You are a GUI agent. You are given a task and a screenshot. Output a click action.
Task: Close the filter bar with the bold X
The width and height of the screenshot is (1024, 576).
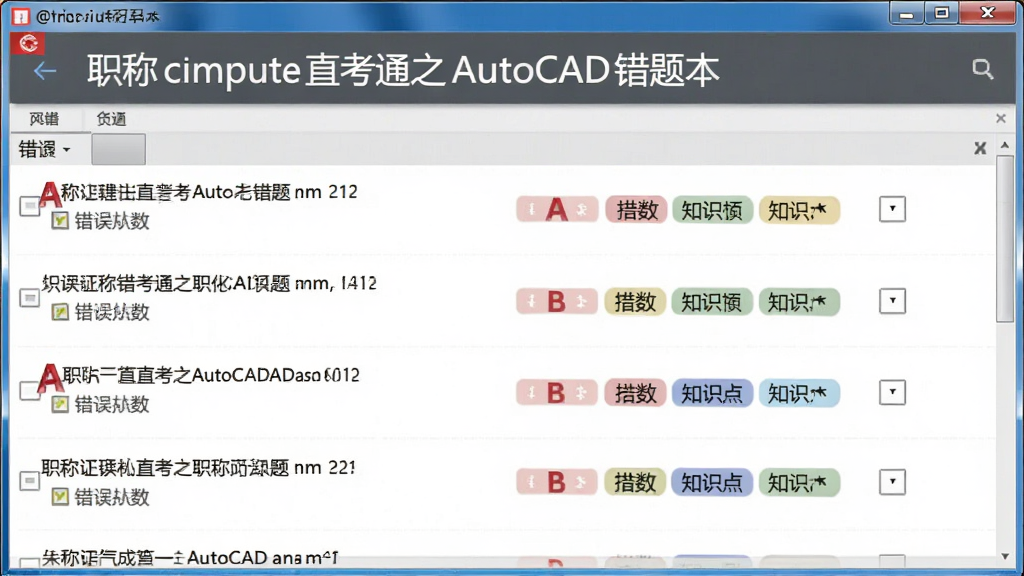[x=980, y=148]
